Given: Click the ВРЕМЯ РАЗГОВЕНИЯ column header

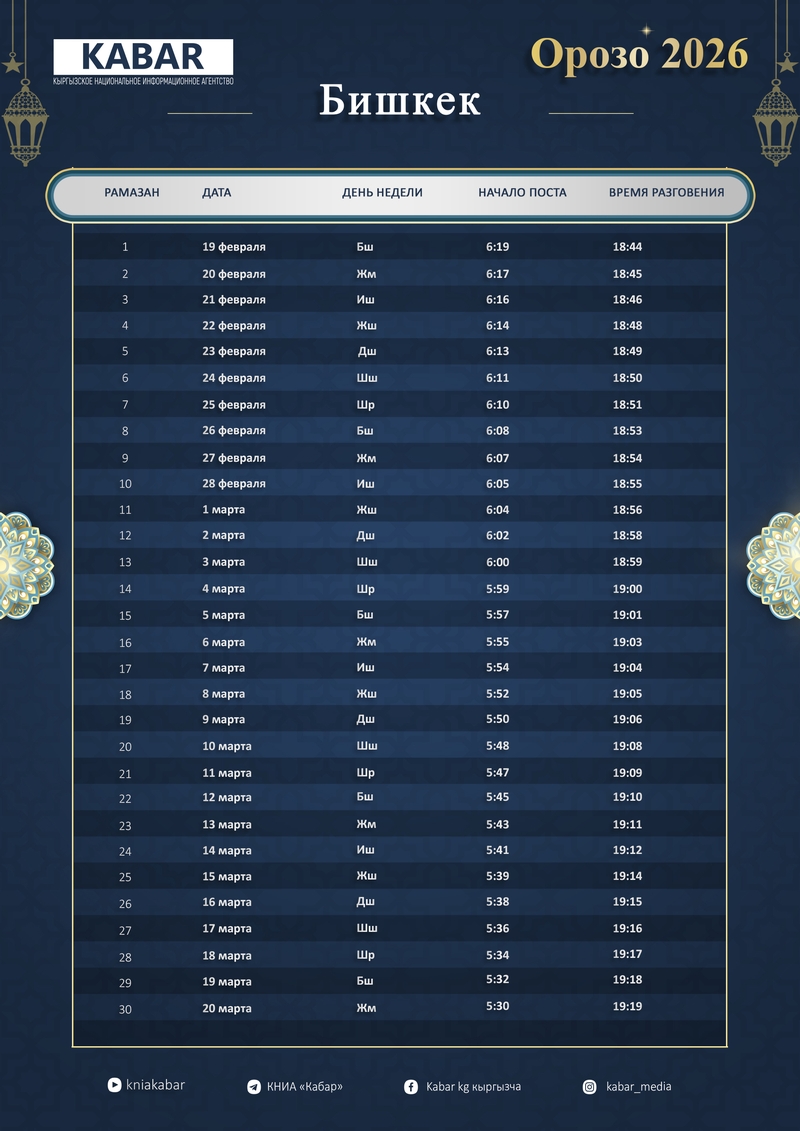Looking at the screenshot, I should (x=666, y=193).
